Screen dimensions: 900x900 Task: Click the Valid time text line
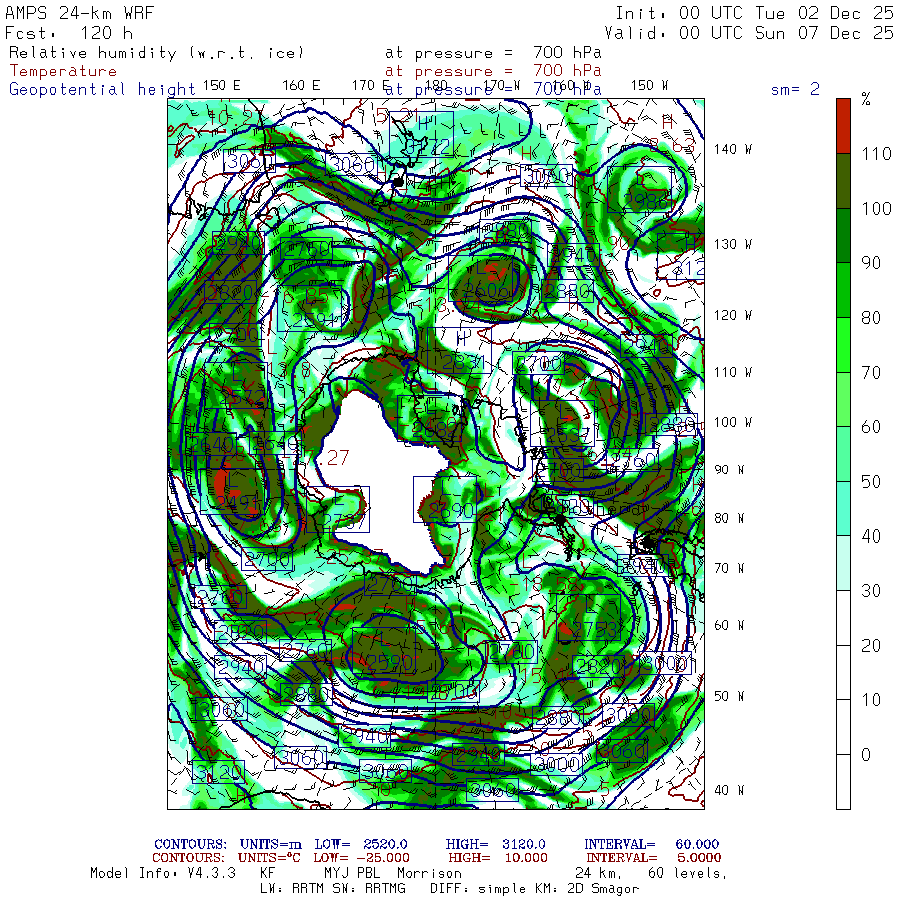pyautogui.click(x=754, y=32)
